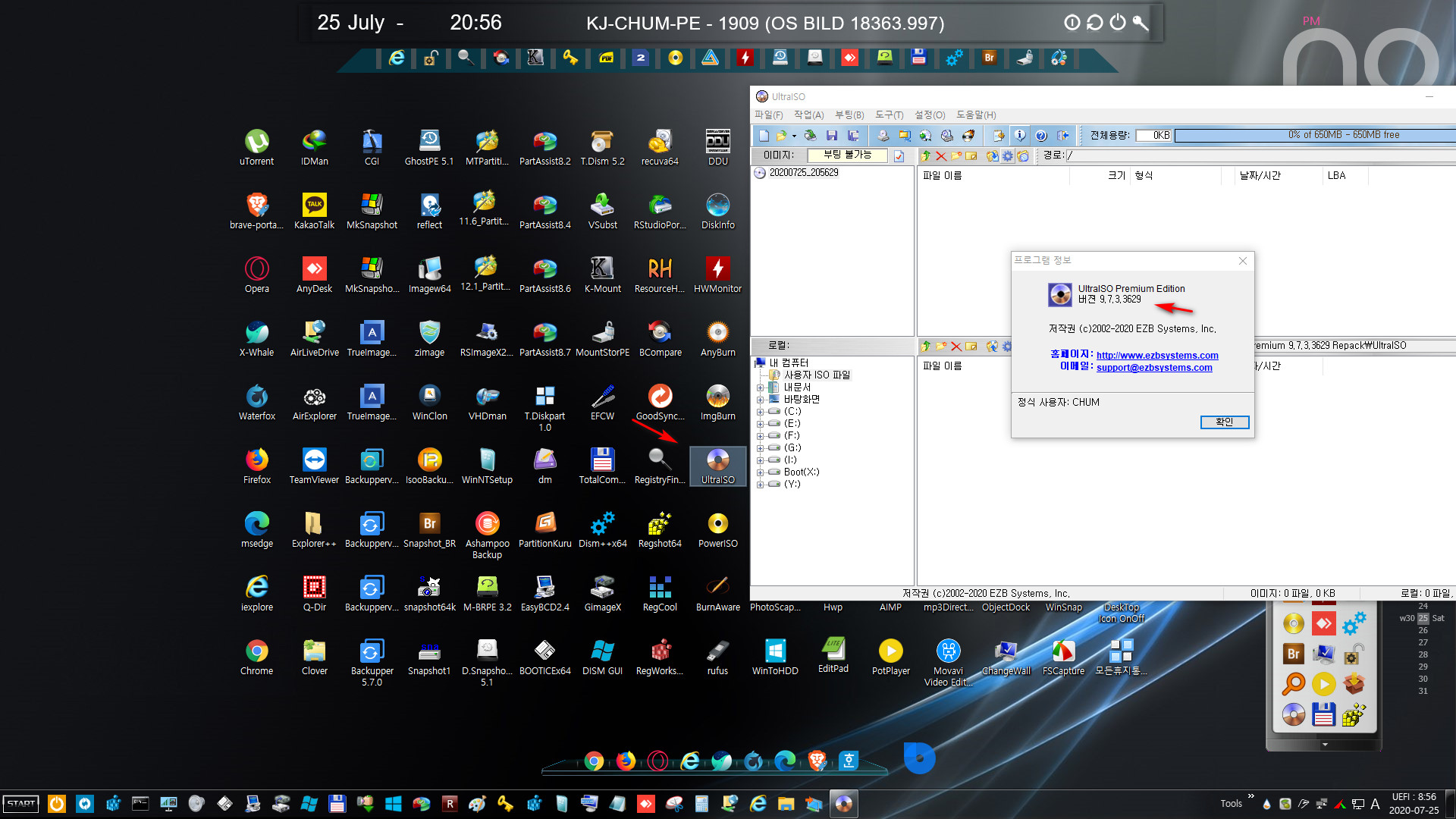Click the Mount to virtual drive icon
1456x819 pixels.
pyautogui.click(x=947, y=136)
